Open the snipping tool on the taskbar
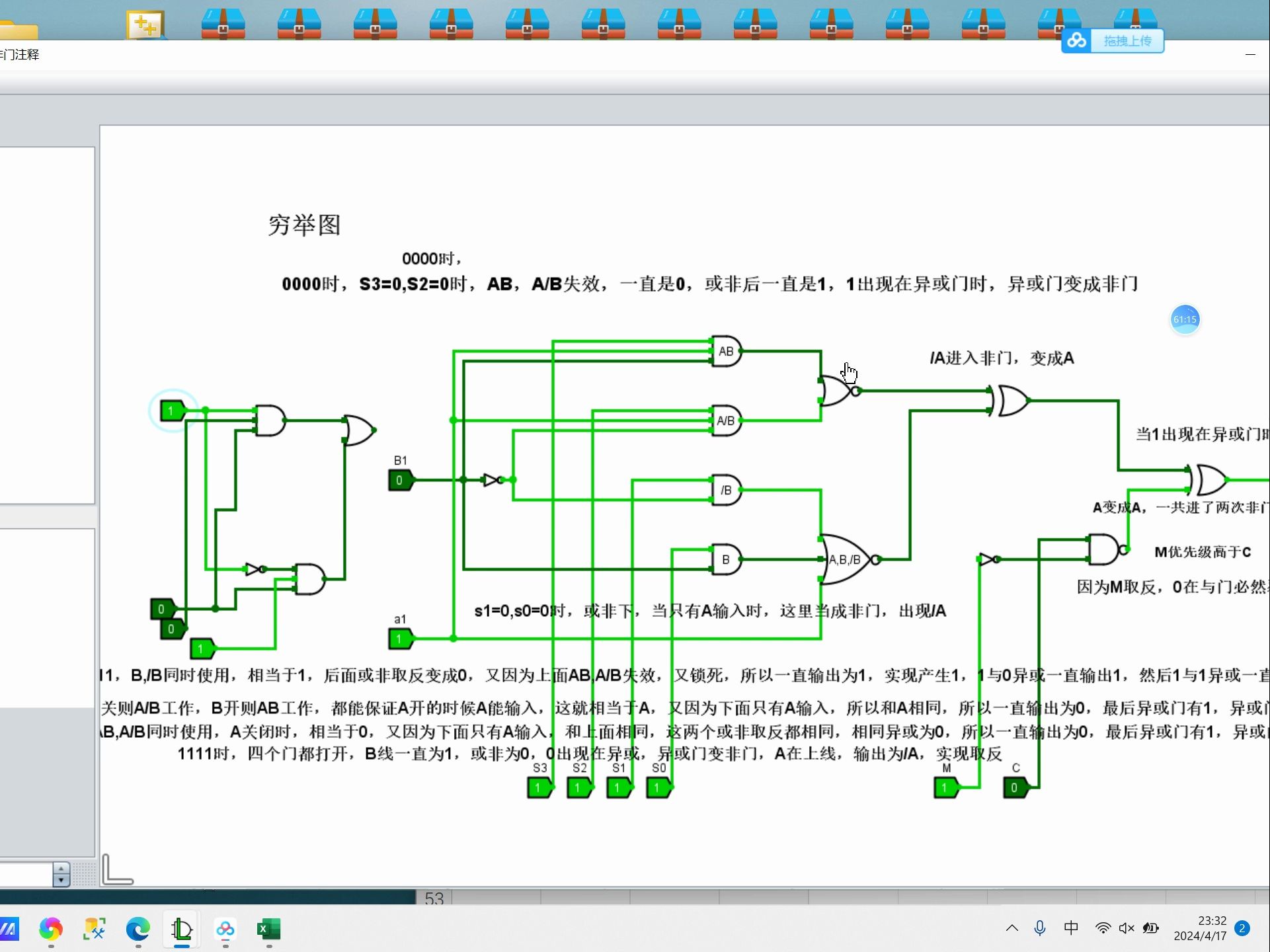The width and height of the screenshot is (1270, 952). 94,930
